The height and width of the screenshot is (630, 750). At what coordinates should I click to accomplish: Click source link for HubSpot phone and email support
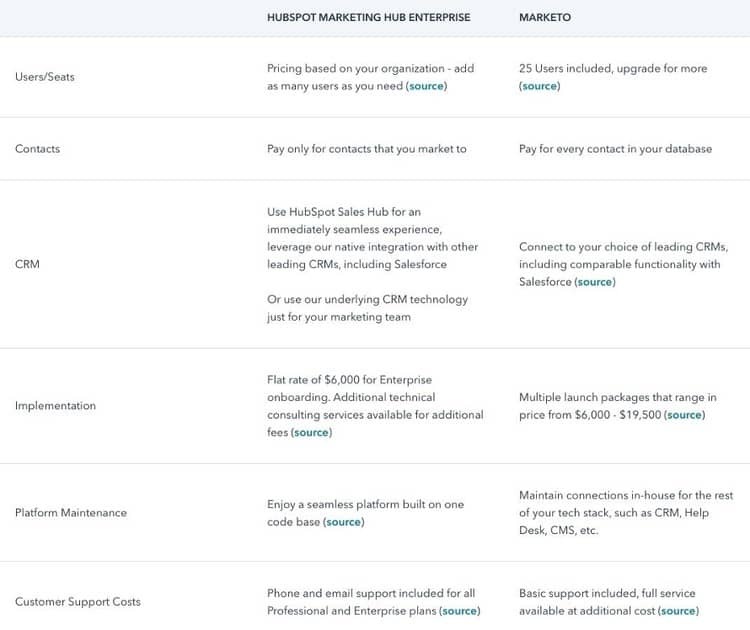[460, 611]
